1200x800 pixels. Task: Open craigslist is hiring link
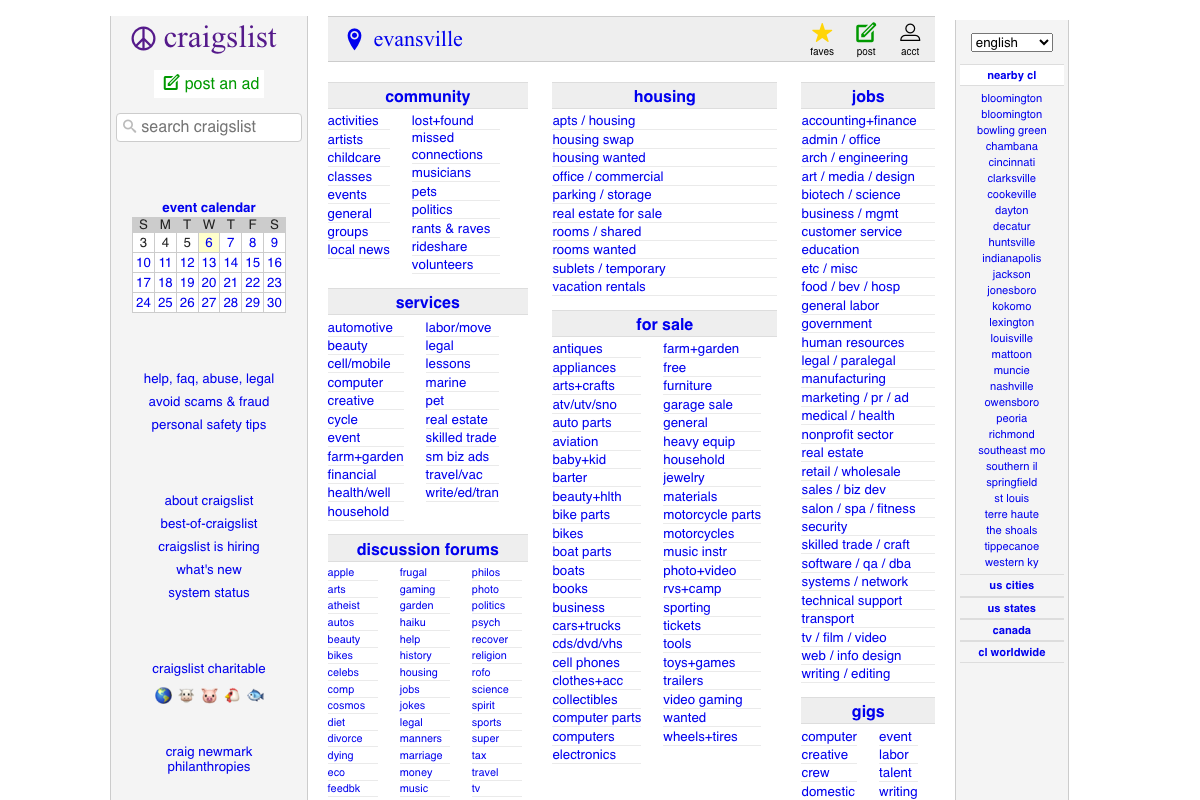pyautogui.click(x=209, y=546)
